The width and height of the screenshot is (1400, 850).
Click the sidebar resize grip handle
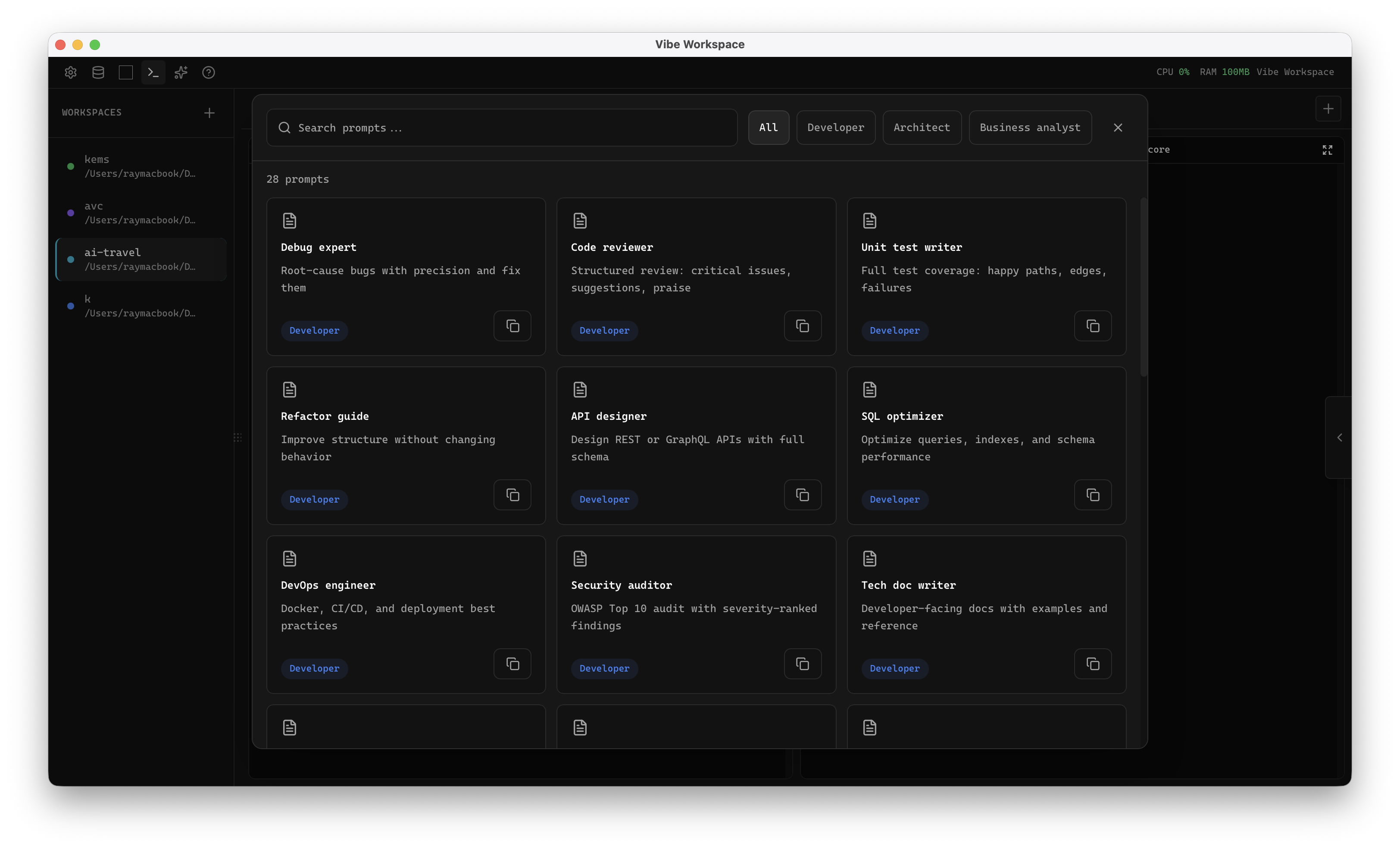point(237,437)
